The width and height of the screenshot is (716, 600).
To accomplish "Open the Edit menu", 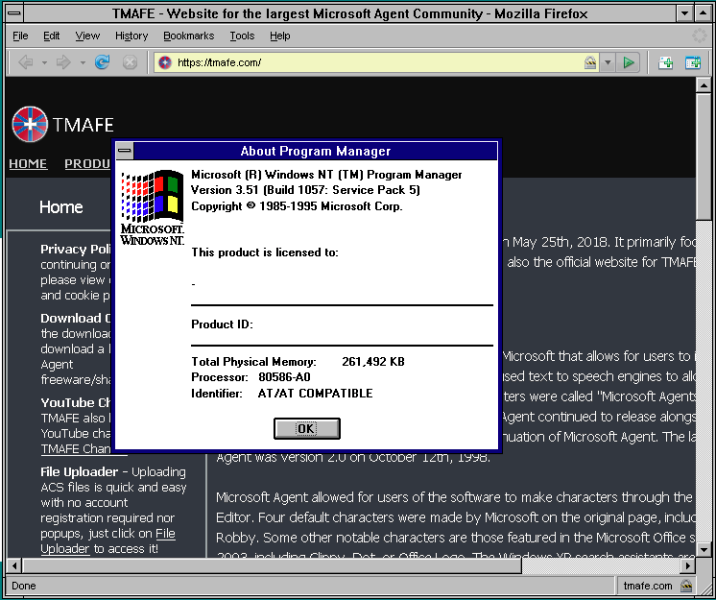I will click(51, 36).
